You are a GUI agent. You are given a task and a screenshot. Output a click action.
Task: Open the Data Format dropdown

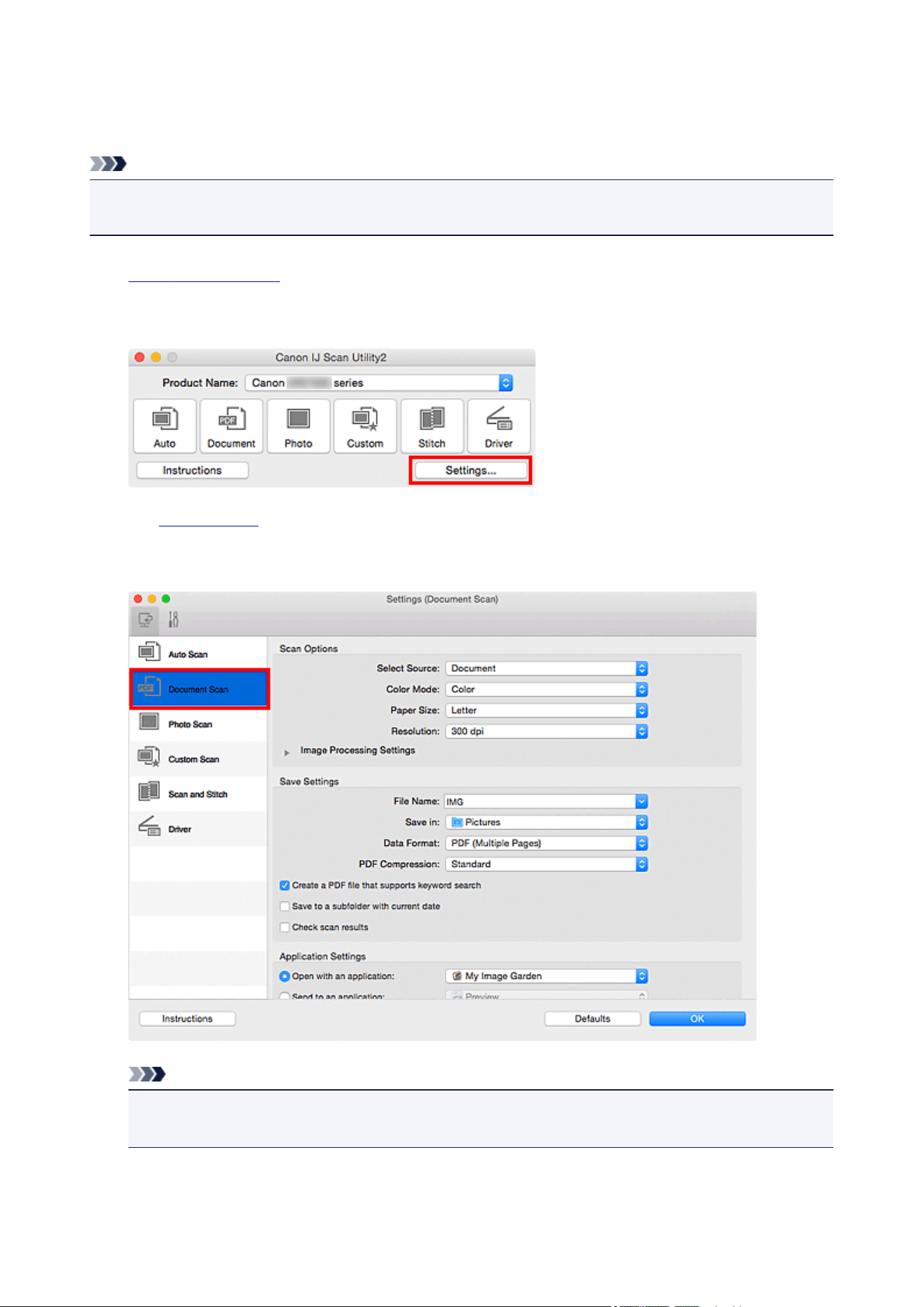[546, 843]
